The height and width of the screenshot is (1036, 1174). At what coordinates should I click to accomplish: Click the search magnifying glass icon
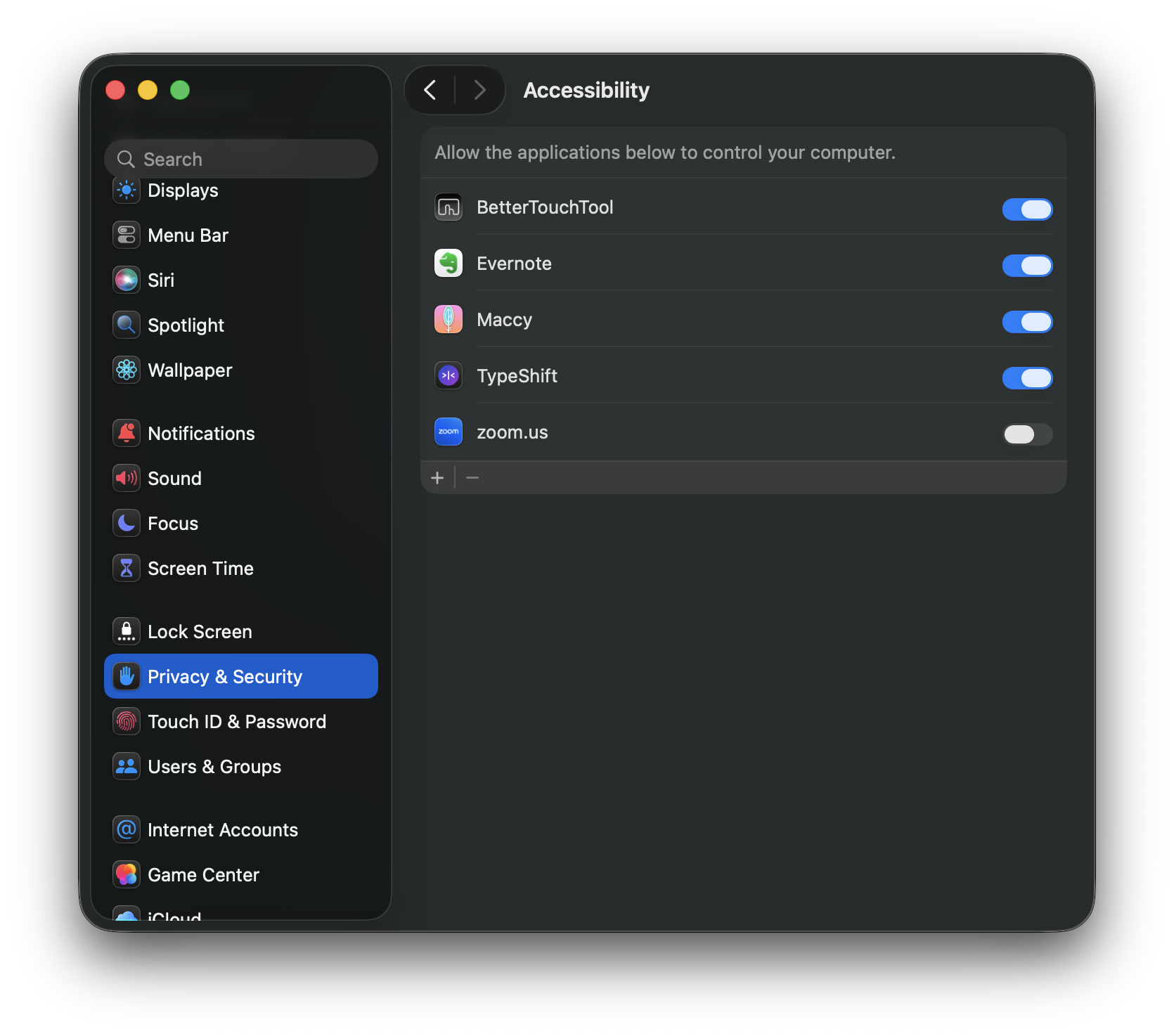coord(126,160)
